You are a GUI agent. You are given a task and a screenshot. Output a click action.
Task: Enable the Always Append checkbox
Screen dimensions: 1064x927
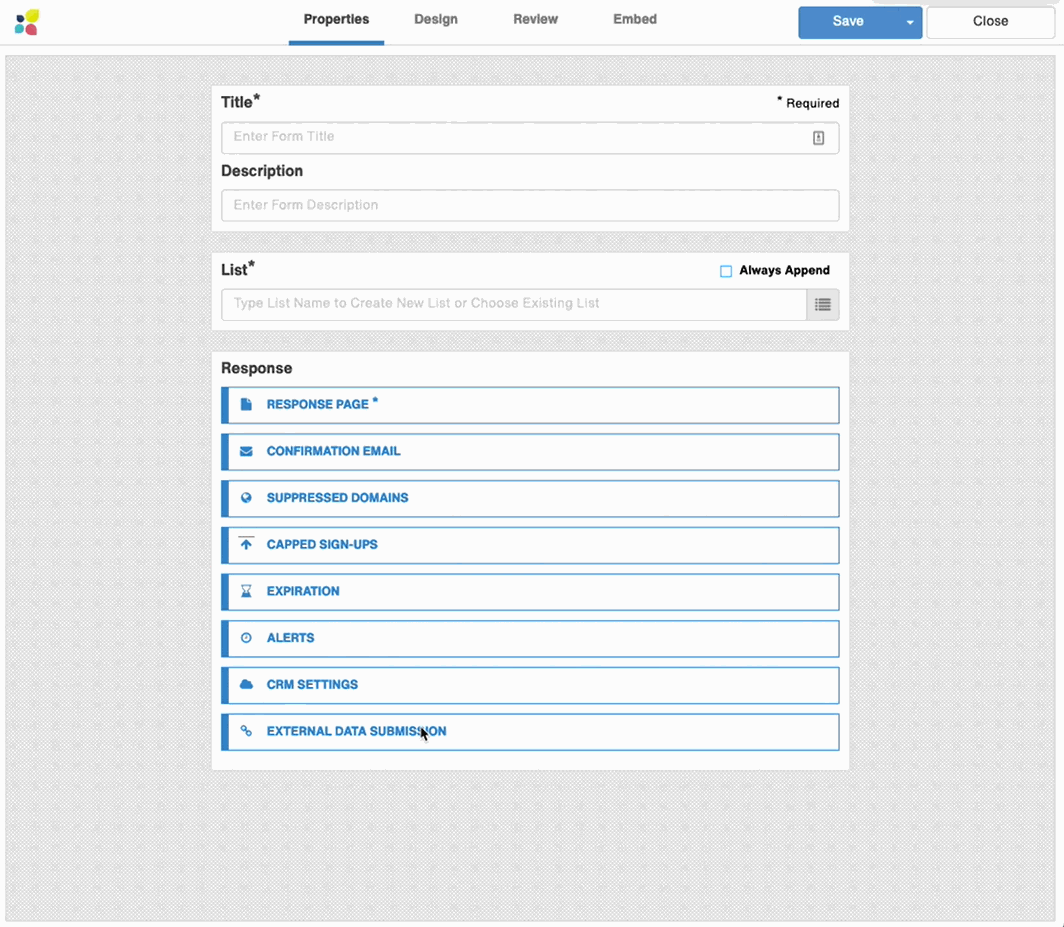[x=725, y=271]
